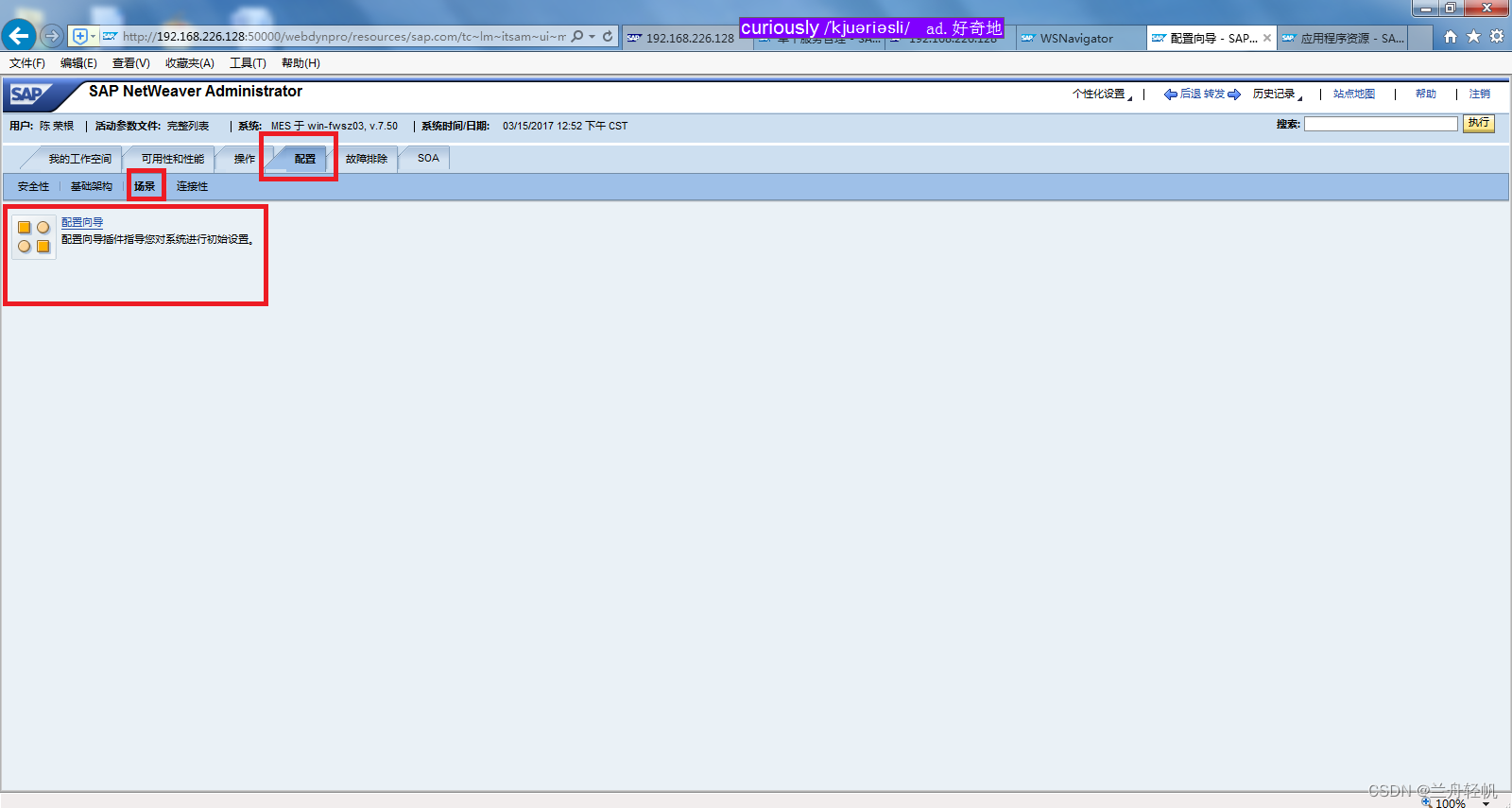Switch to the 应用程序资源 browser tab
Screen dimensions: 1512x808
point(1342,38)
